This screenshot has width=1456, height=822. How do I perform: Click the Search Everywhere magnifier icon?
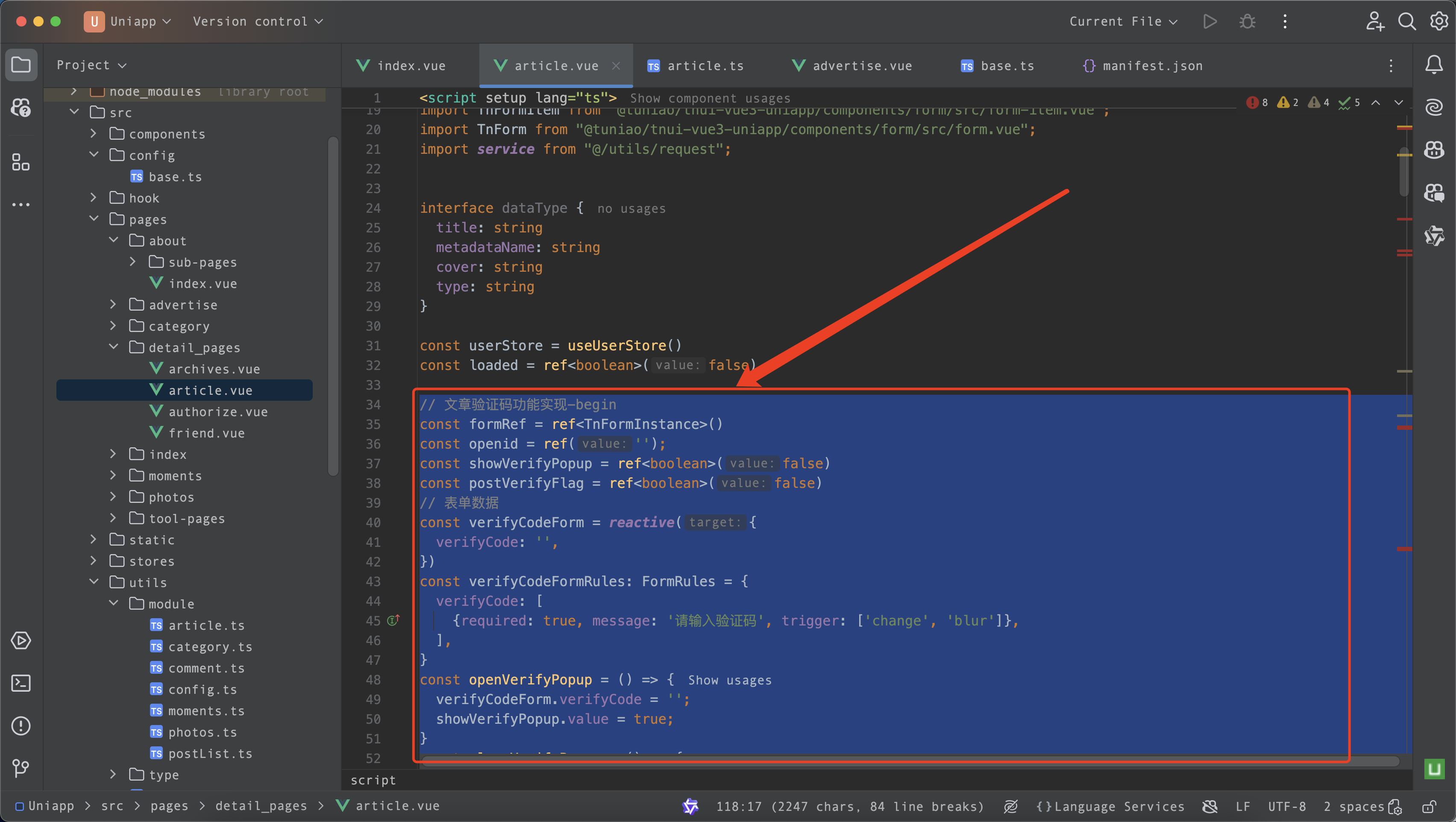[1406, 21]
